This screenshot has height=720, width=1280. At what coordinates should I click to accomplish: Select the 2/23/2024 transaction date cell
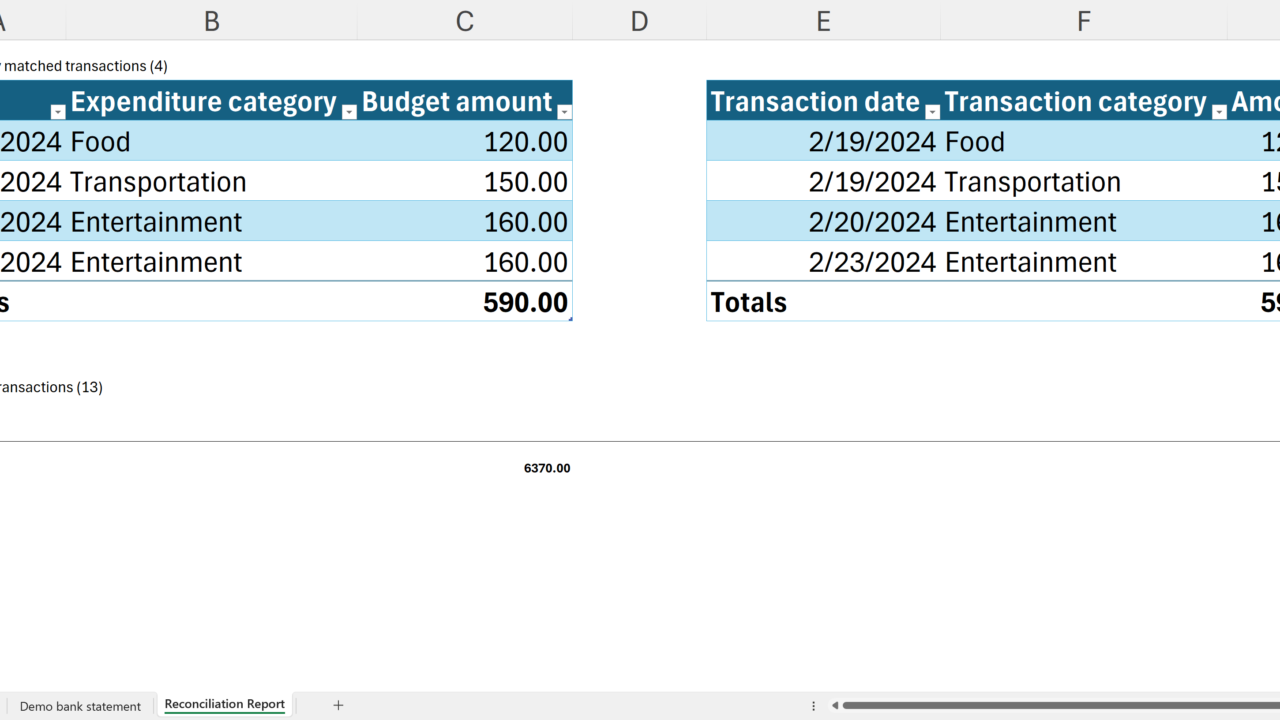872,262
